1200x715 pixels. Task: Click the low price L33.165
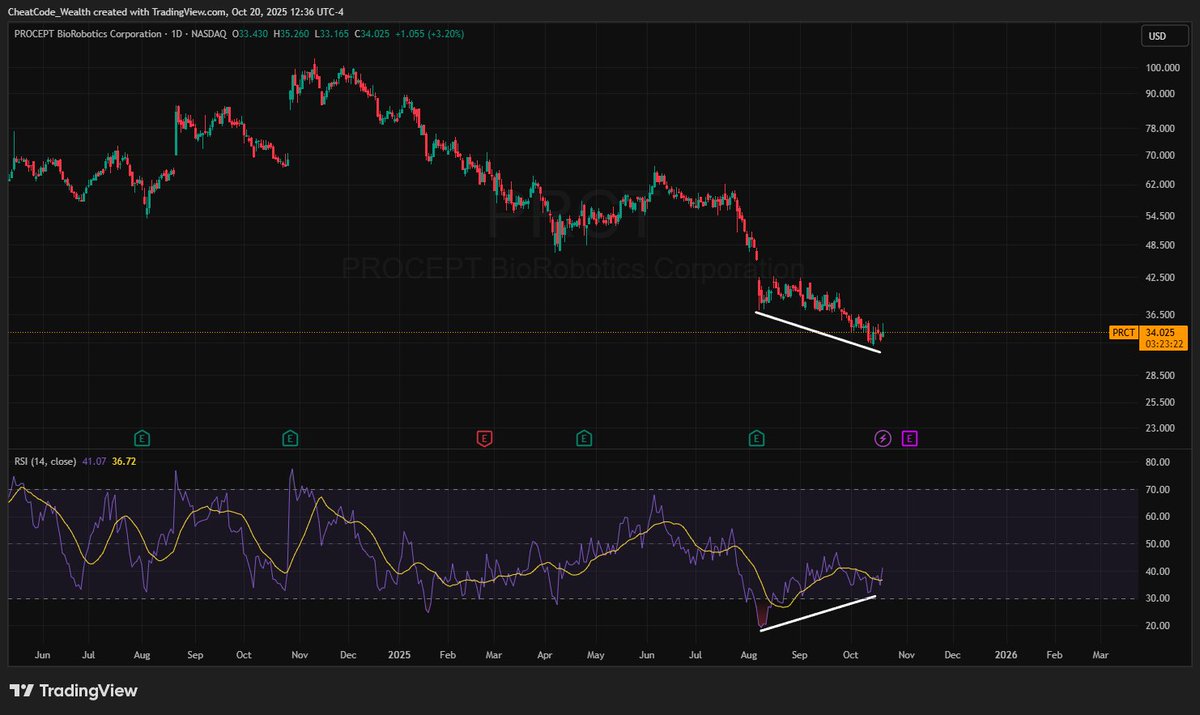coord(333,34)
